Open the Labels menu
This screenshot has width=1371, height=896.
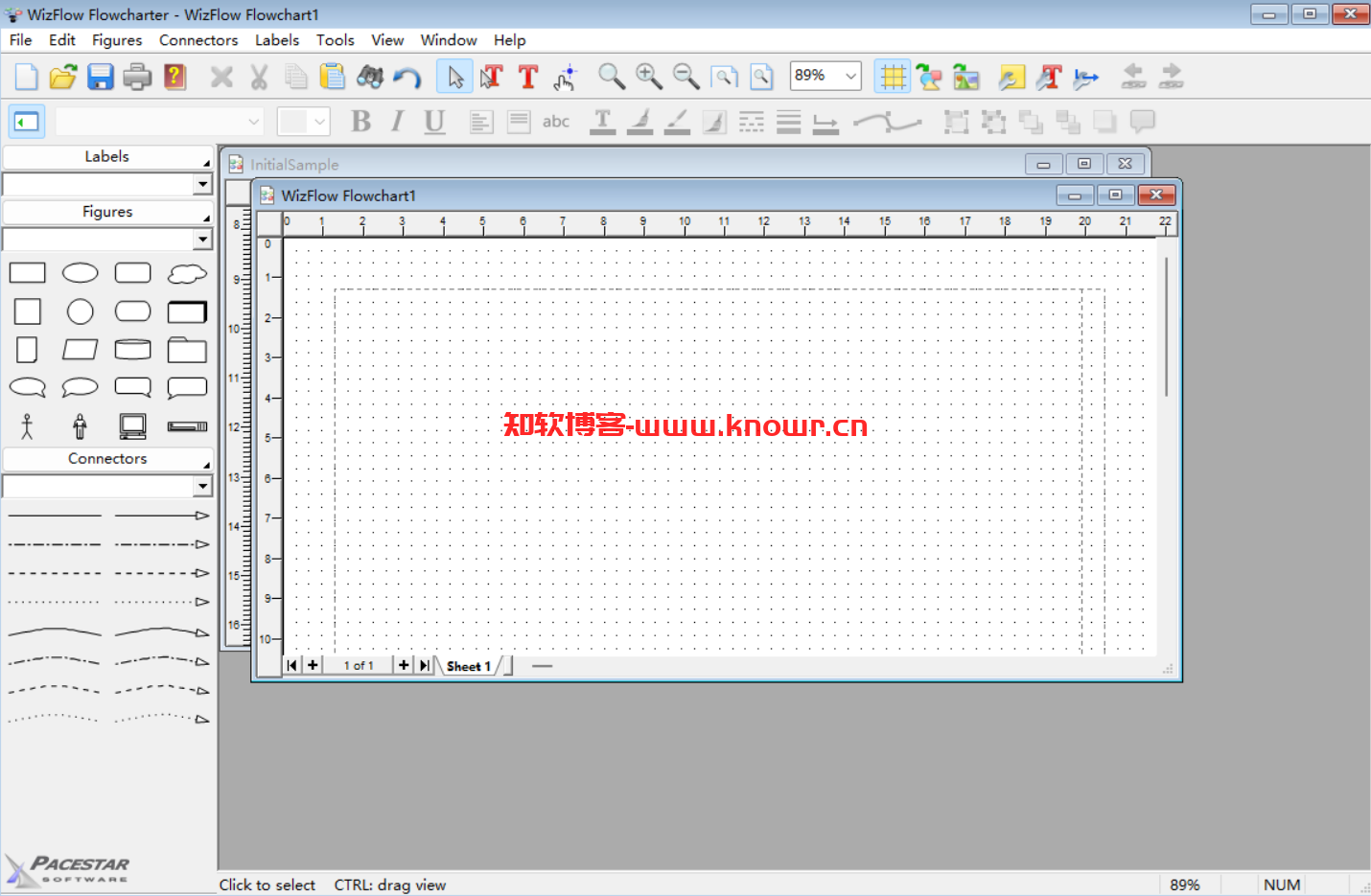(277, 40)
